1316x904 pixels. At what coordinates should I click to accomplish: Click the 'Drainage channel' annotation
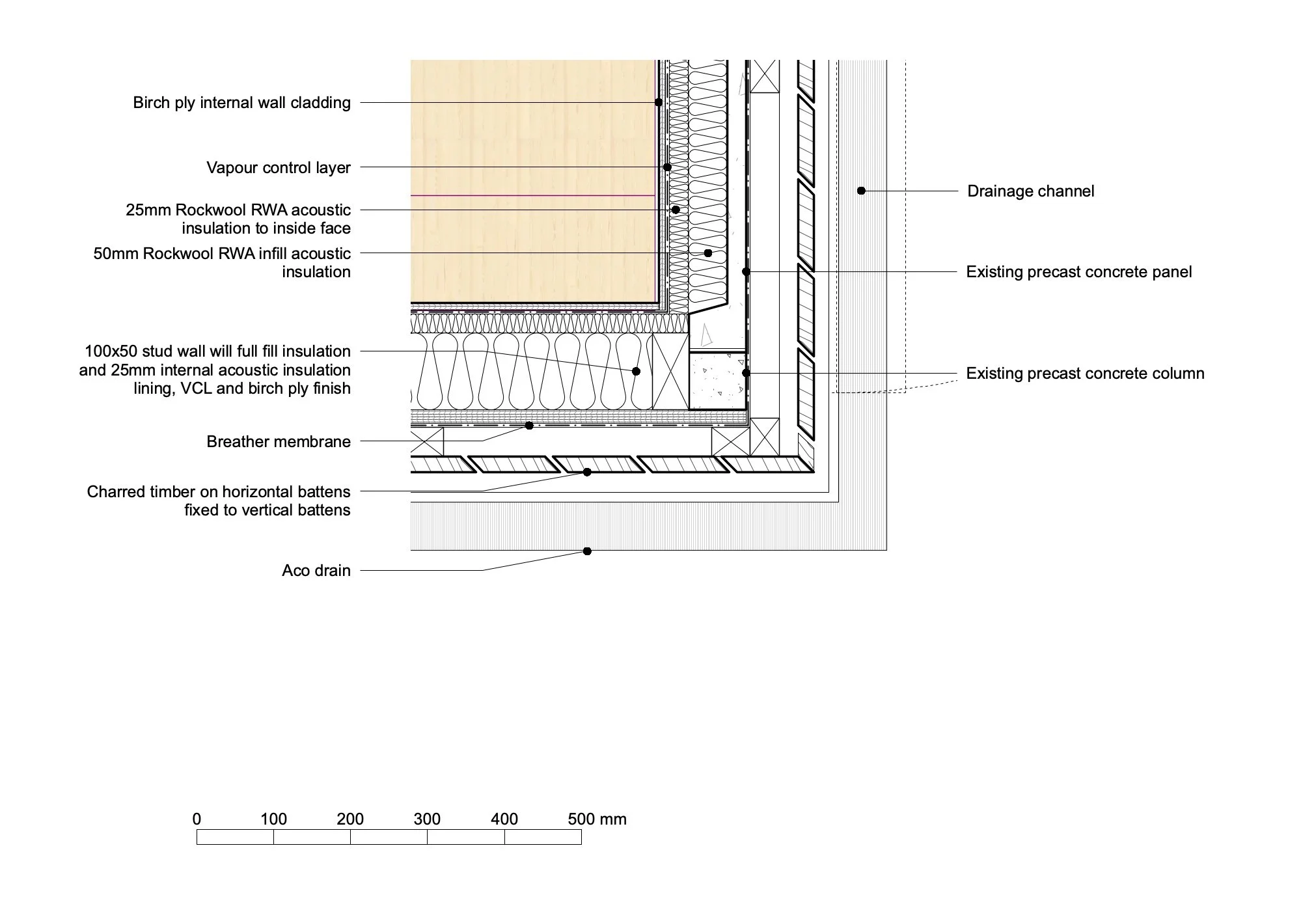1030,191
